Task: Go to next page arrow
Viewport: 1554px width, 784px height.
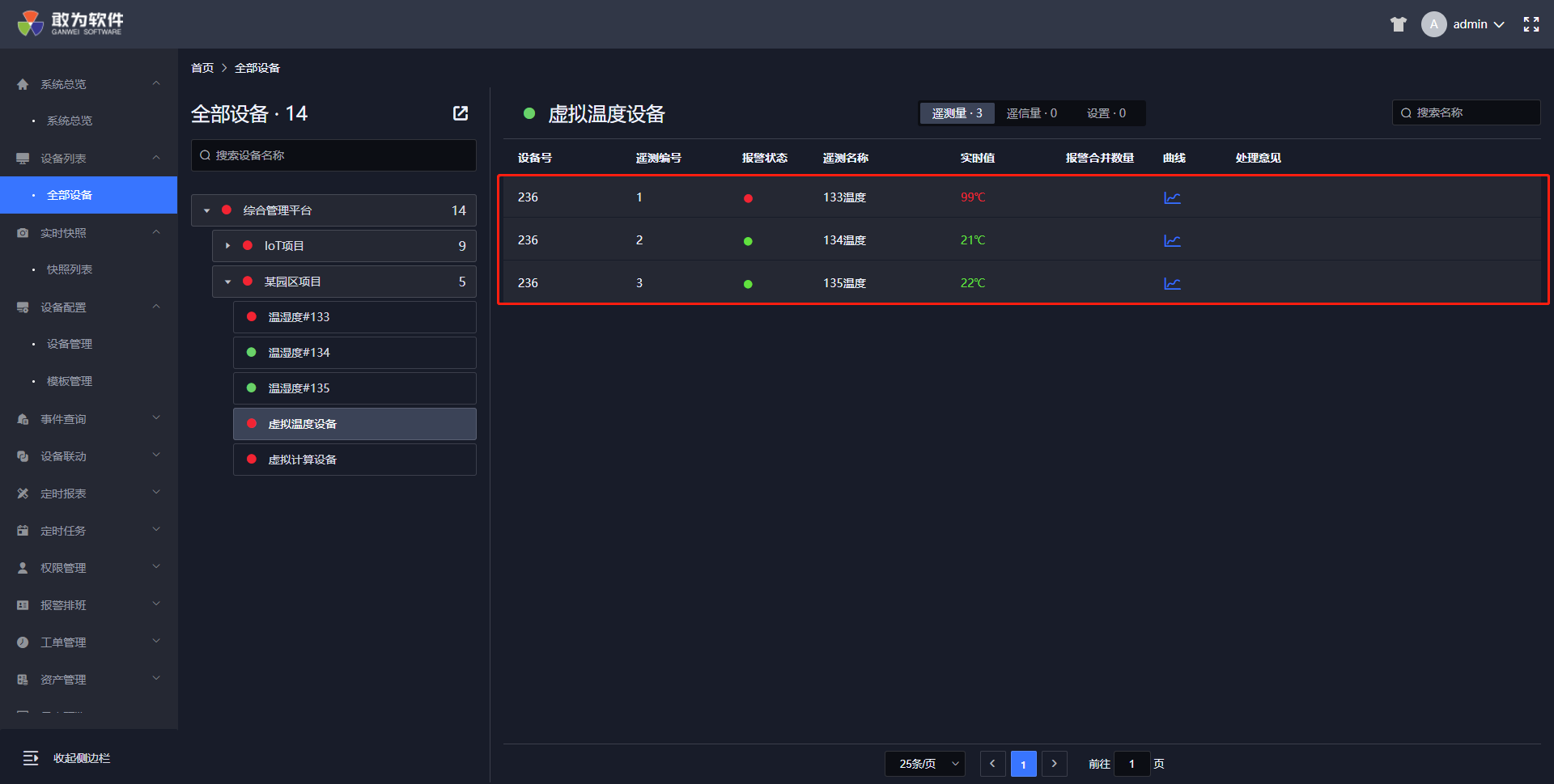Action: coord(1054,764)
